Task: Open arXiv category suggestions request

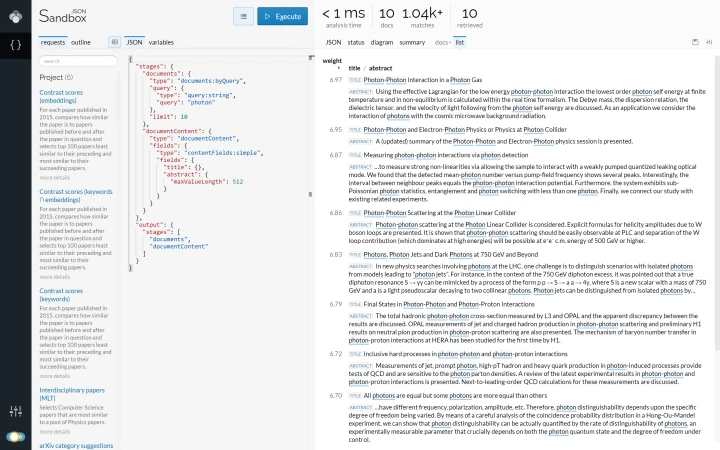Action: coord(76,445)
